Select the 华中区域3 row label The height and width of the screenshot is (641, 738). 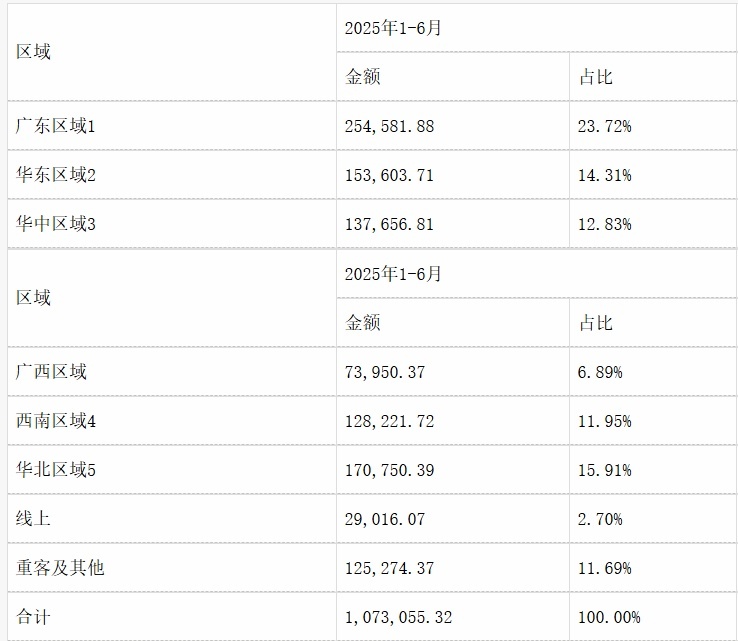click(x=55, y=224)
